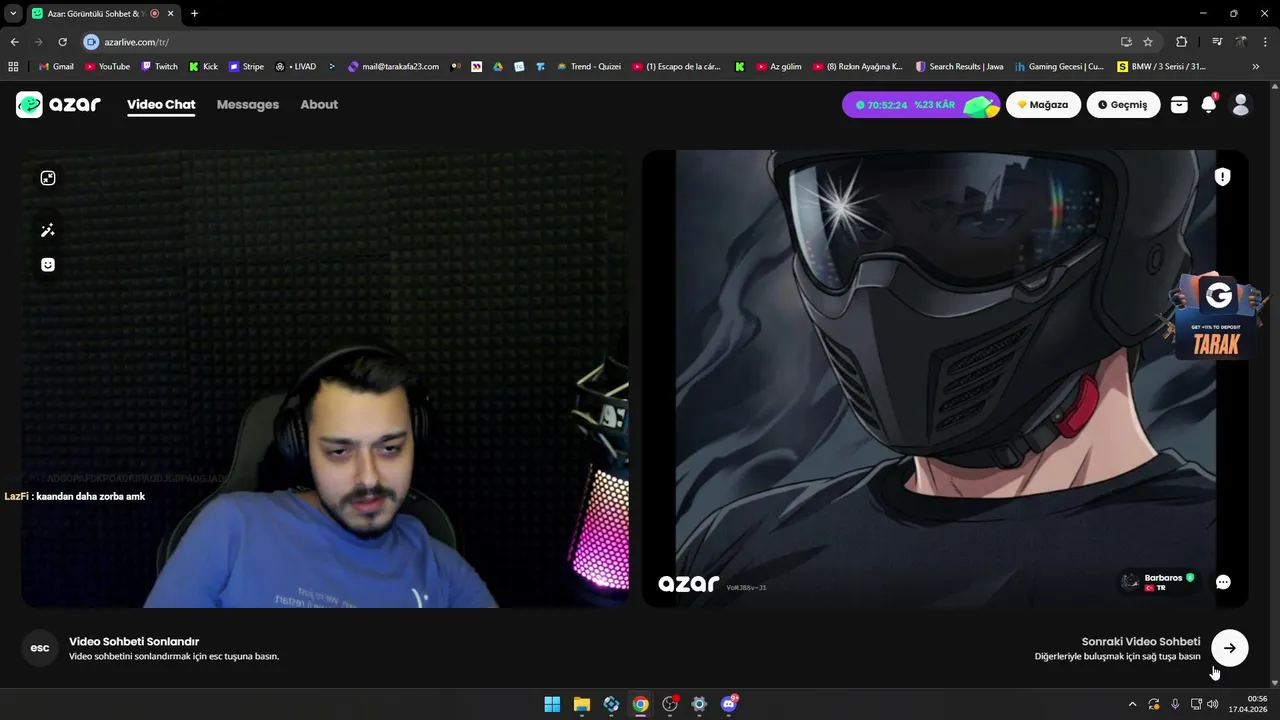Open the Windows Start menu
Screen dimensions: 1280x720
[552, 704]
